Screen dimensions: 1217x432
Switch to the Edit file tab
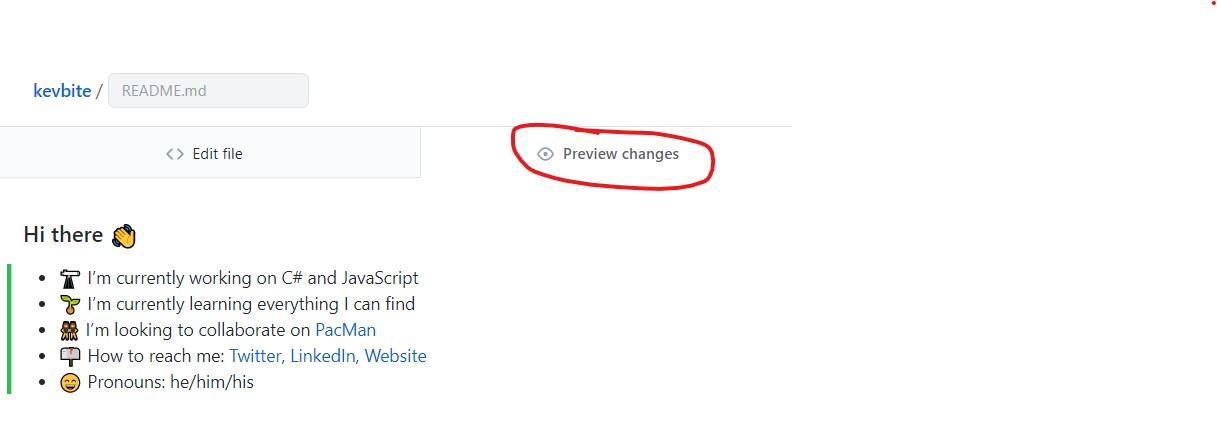pos(210,153)
